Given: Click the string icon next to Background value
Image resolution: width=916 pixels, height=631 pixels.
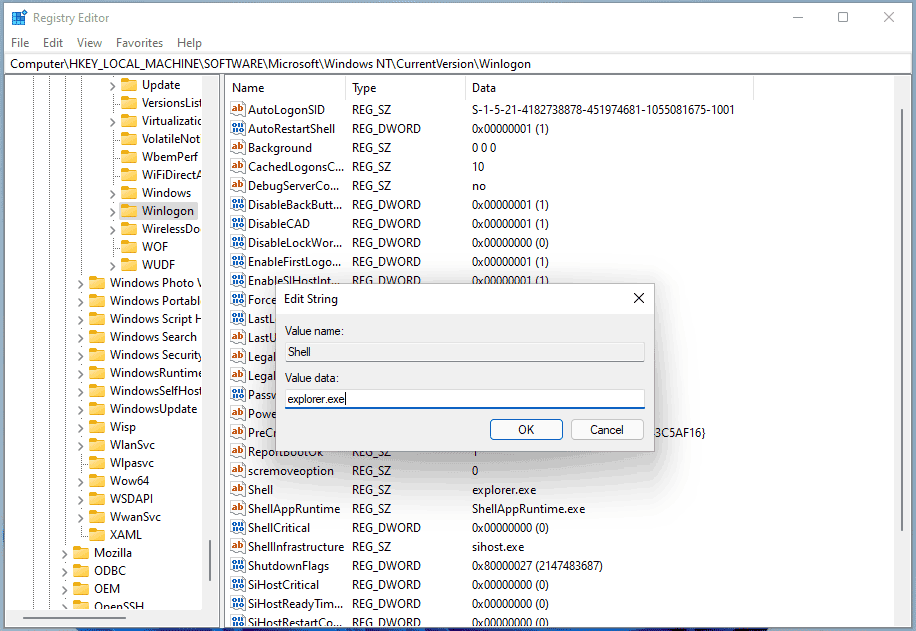Looking at the screenshot, I should [240, 147].
